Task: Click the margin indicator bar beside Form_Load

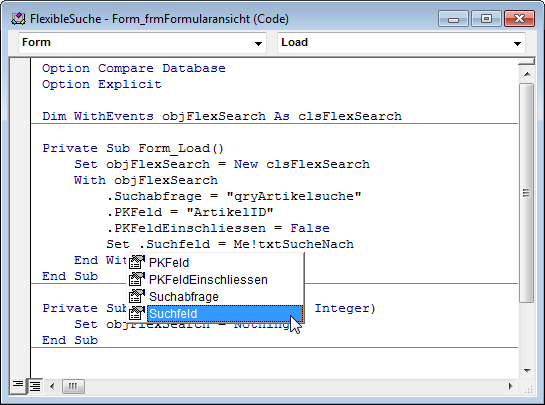Action: (x=20, y=148)
